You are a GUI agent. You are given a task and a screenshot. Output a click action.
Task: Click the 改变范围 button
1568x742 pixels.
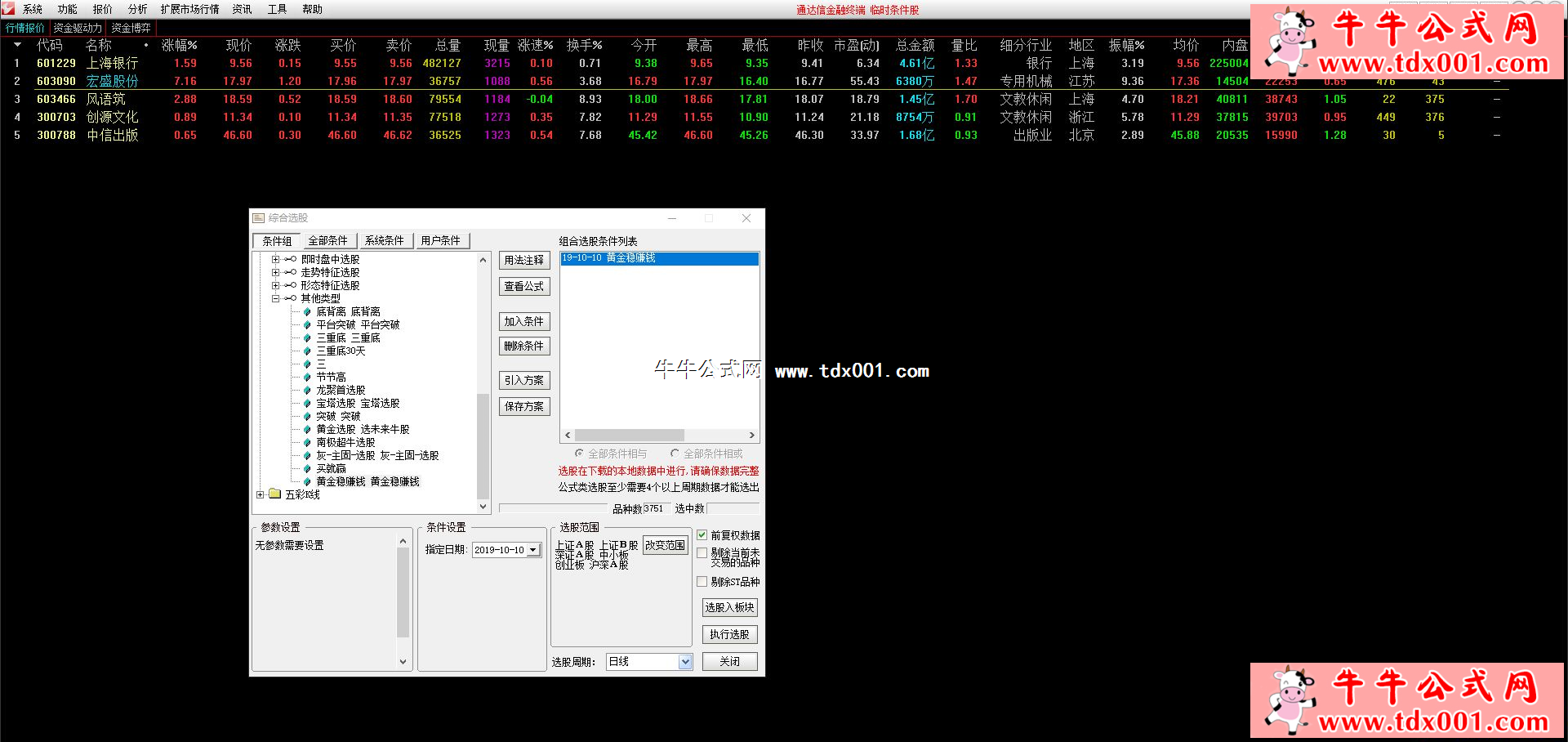click(x=666, y=545)
